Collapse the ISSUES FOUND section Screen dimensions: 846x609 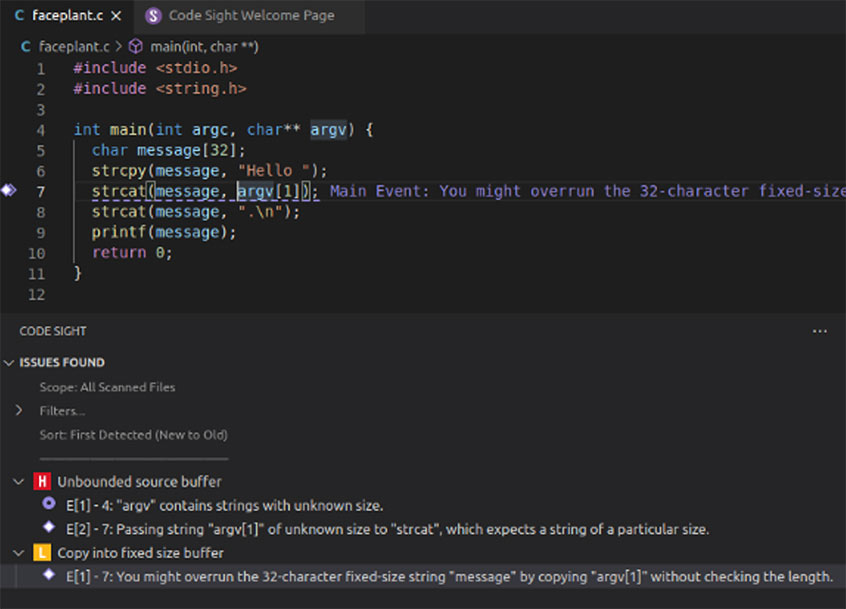coord(9,362)
